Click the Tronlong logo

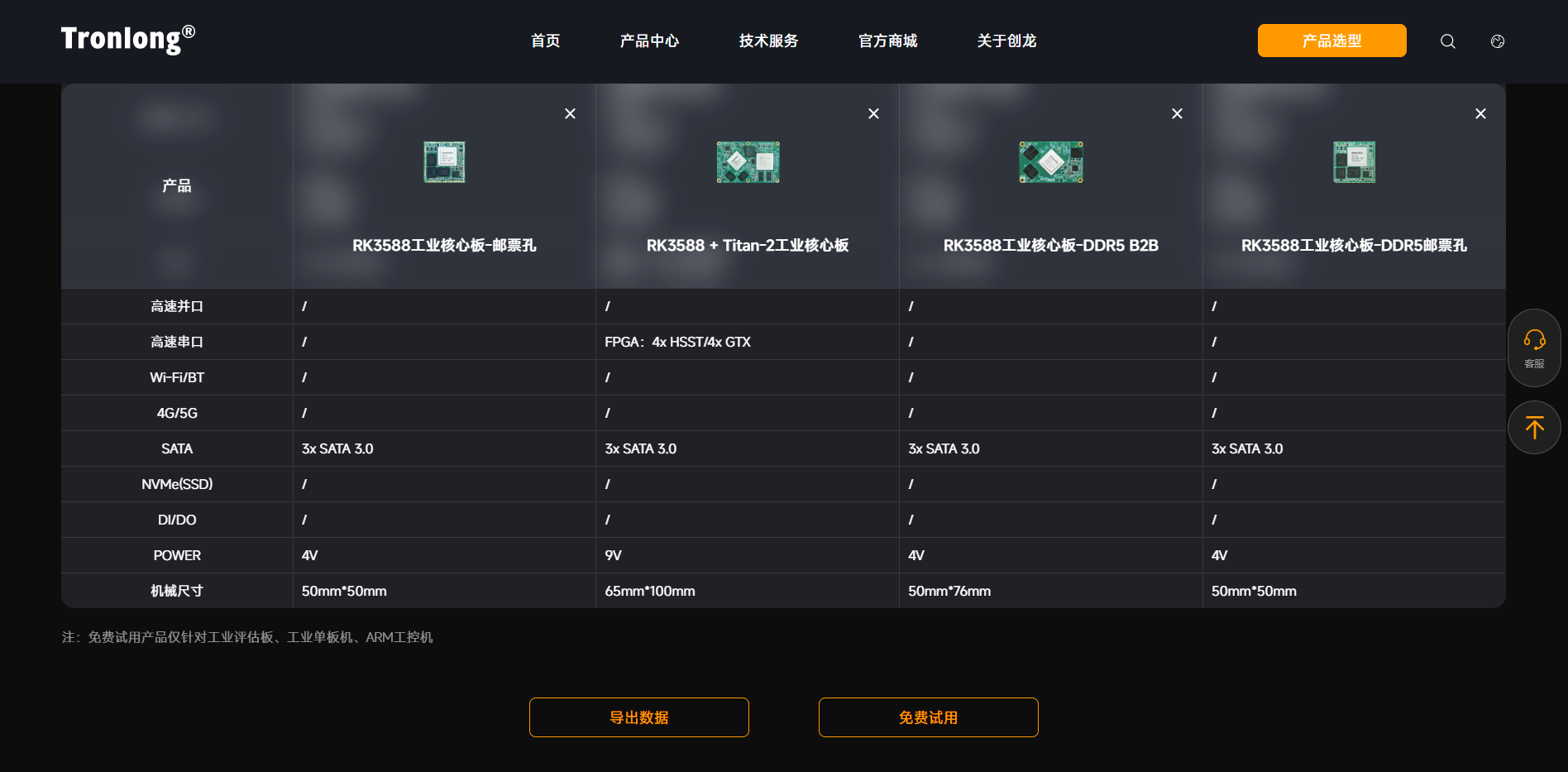pyautogui.click(x=128, y=39)
